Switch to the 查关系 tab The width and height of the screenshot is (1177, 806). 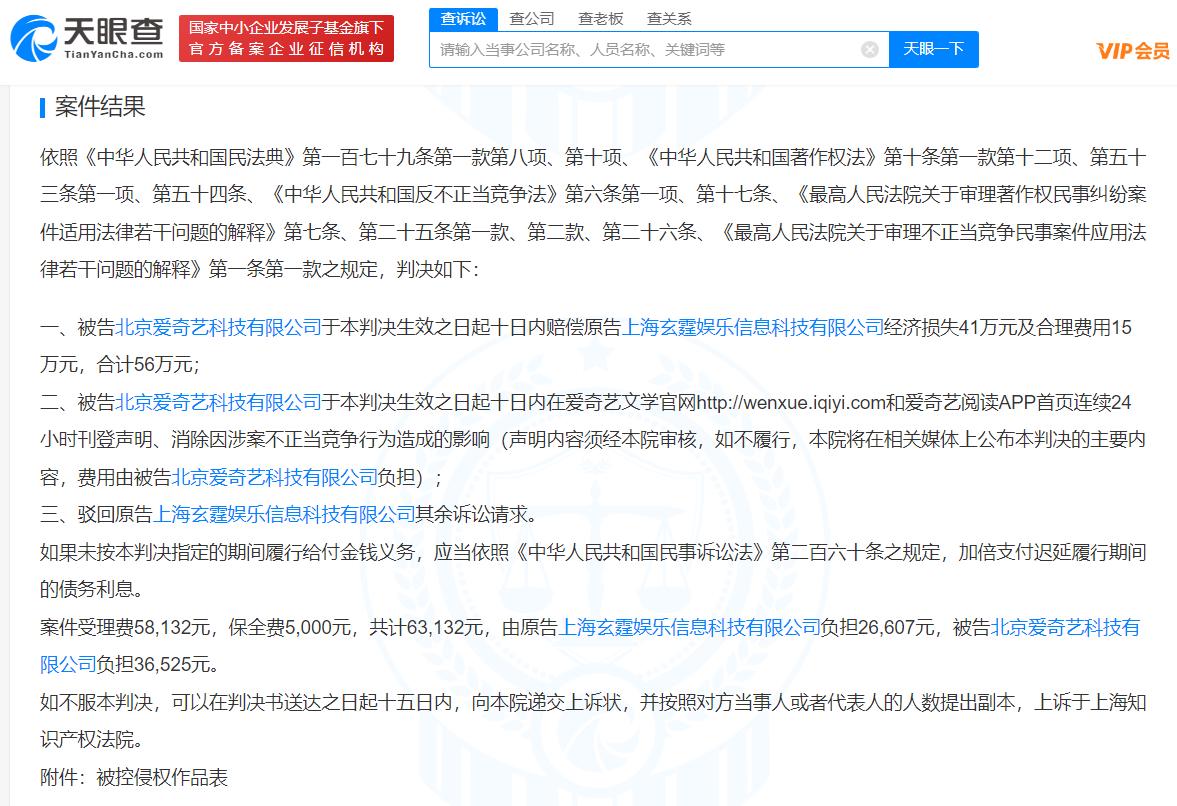[x=669, y=19]
